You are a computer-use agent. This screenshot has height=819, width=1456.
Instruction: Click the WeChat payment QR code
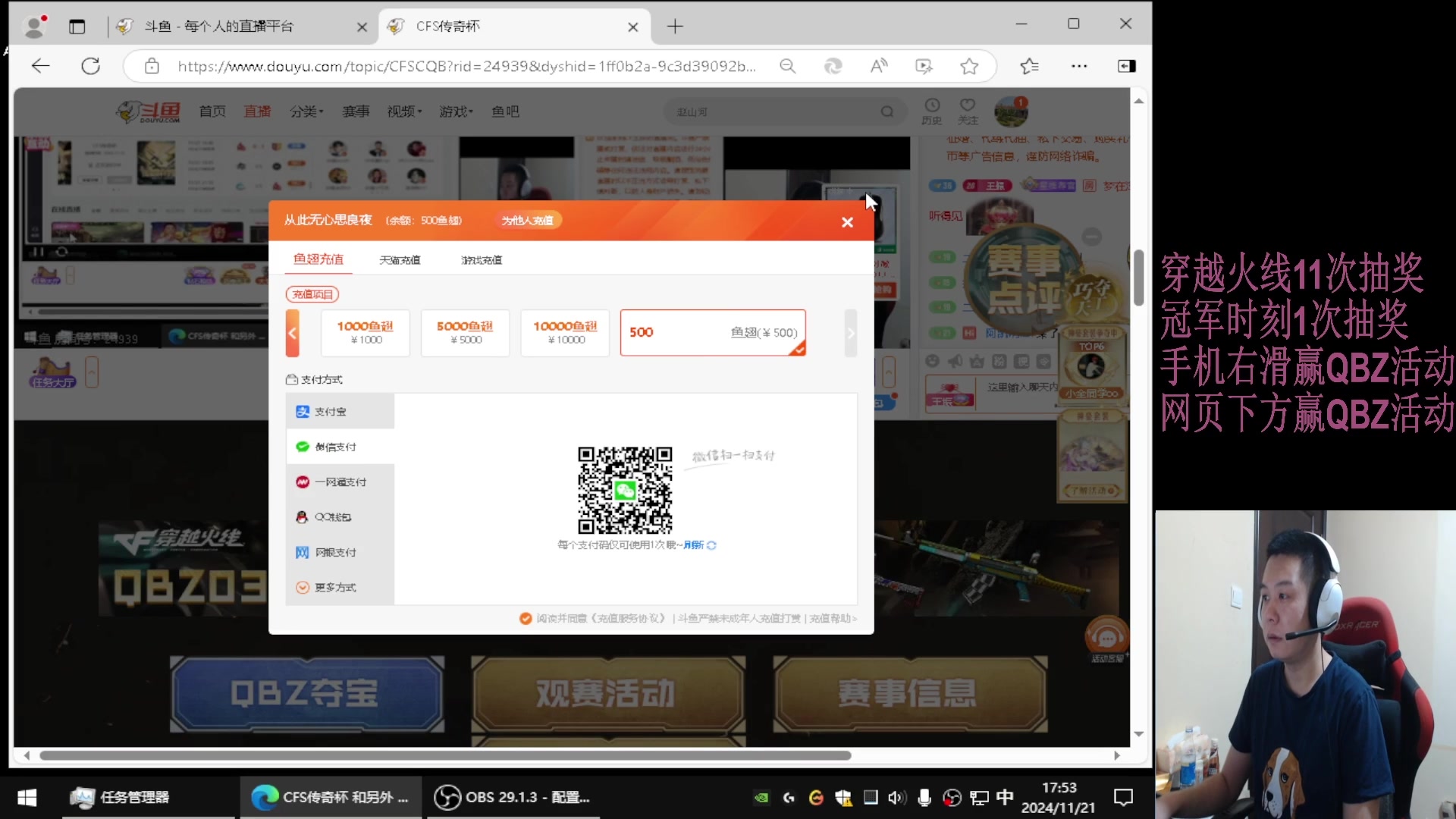[625, 491]
